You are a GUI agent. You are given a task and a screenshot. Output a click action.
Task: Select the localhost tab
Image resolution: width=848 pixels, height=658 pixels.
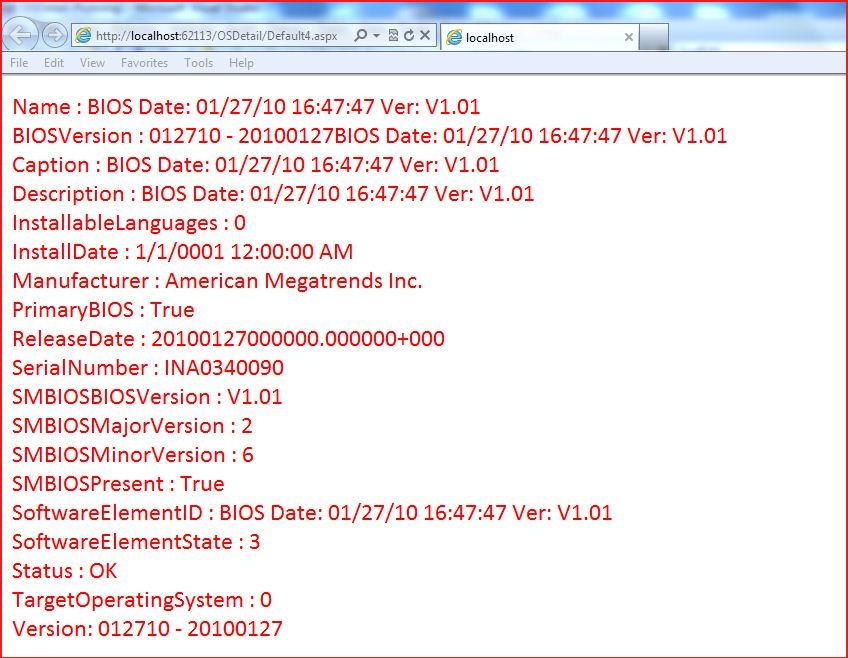[539, 37]
